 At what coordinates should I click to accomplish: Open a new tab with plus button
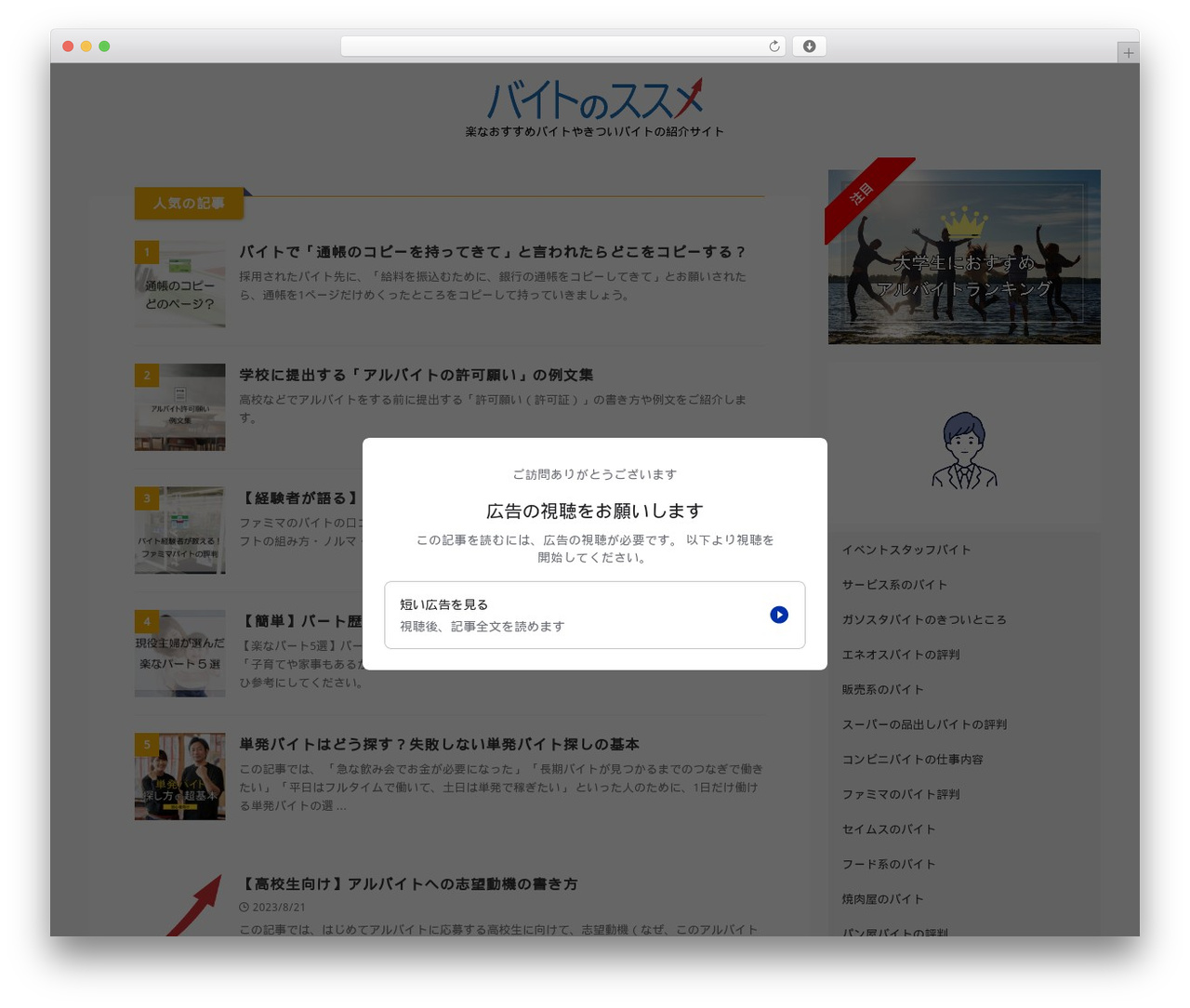pos(1128,53)
